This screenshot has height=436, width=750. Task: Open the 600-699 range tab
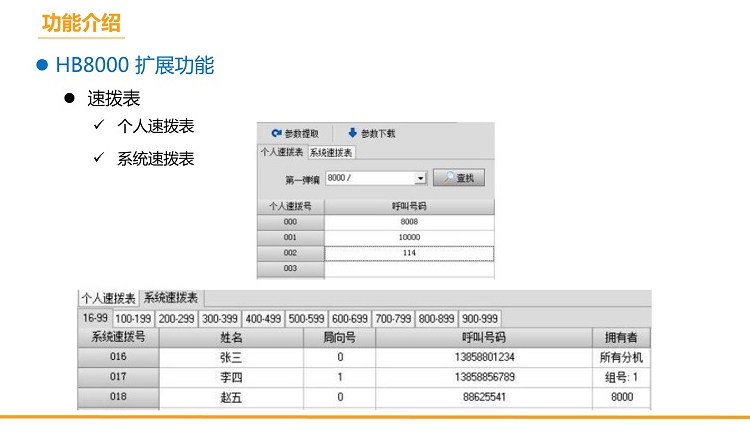coord(350,318)
